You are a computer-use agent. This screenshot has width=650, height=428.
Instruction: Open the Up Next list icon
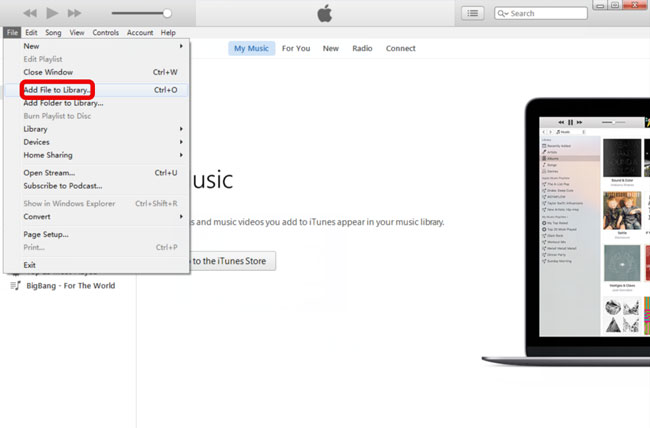click(472, 13)
